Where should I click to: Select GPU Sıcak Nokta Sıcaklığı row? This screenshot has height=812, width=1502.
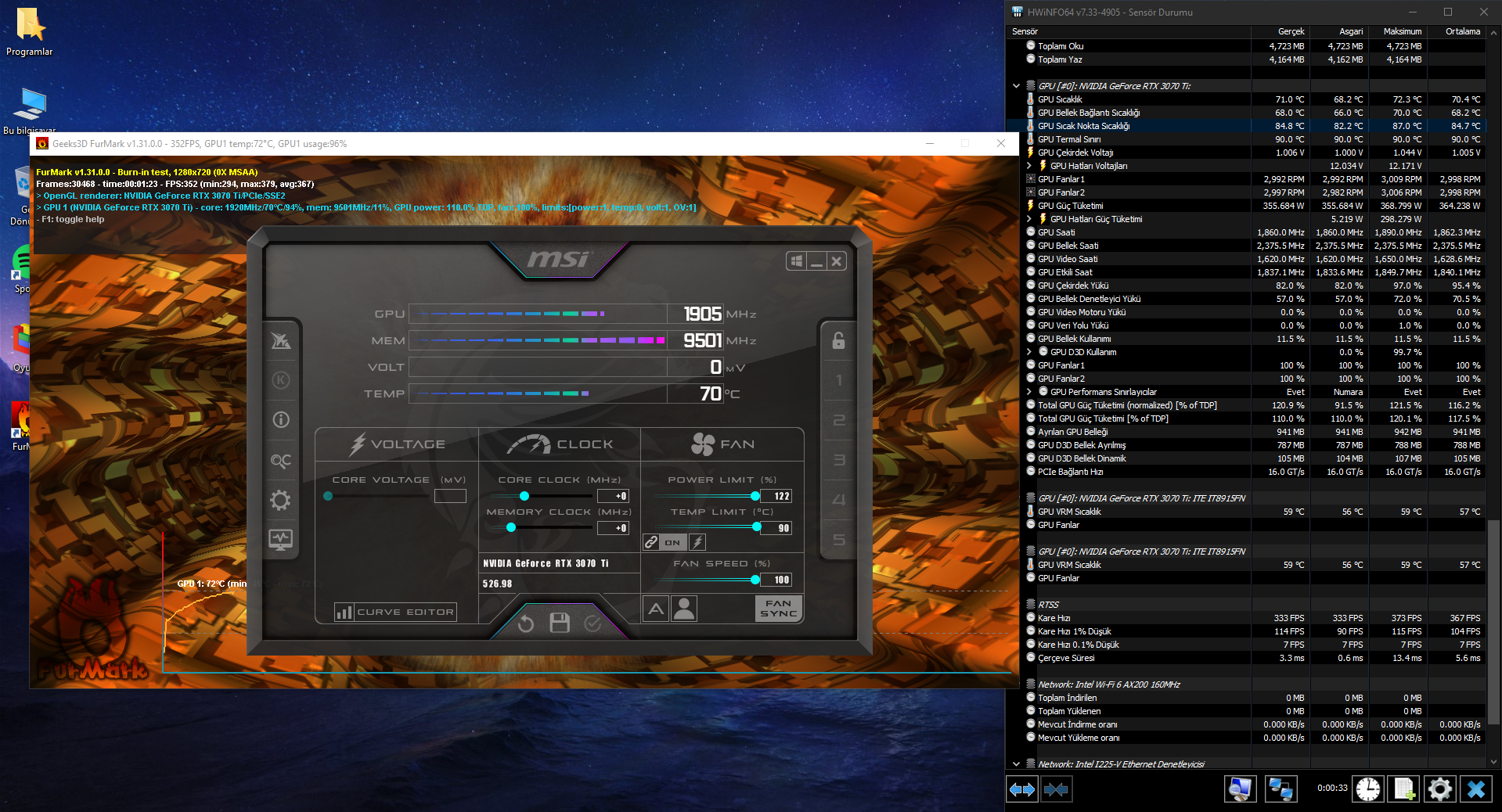(x=1246, y=126)
